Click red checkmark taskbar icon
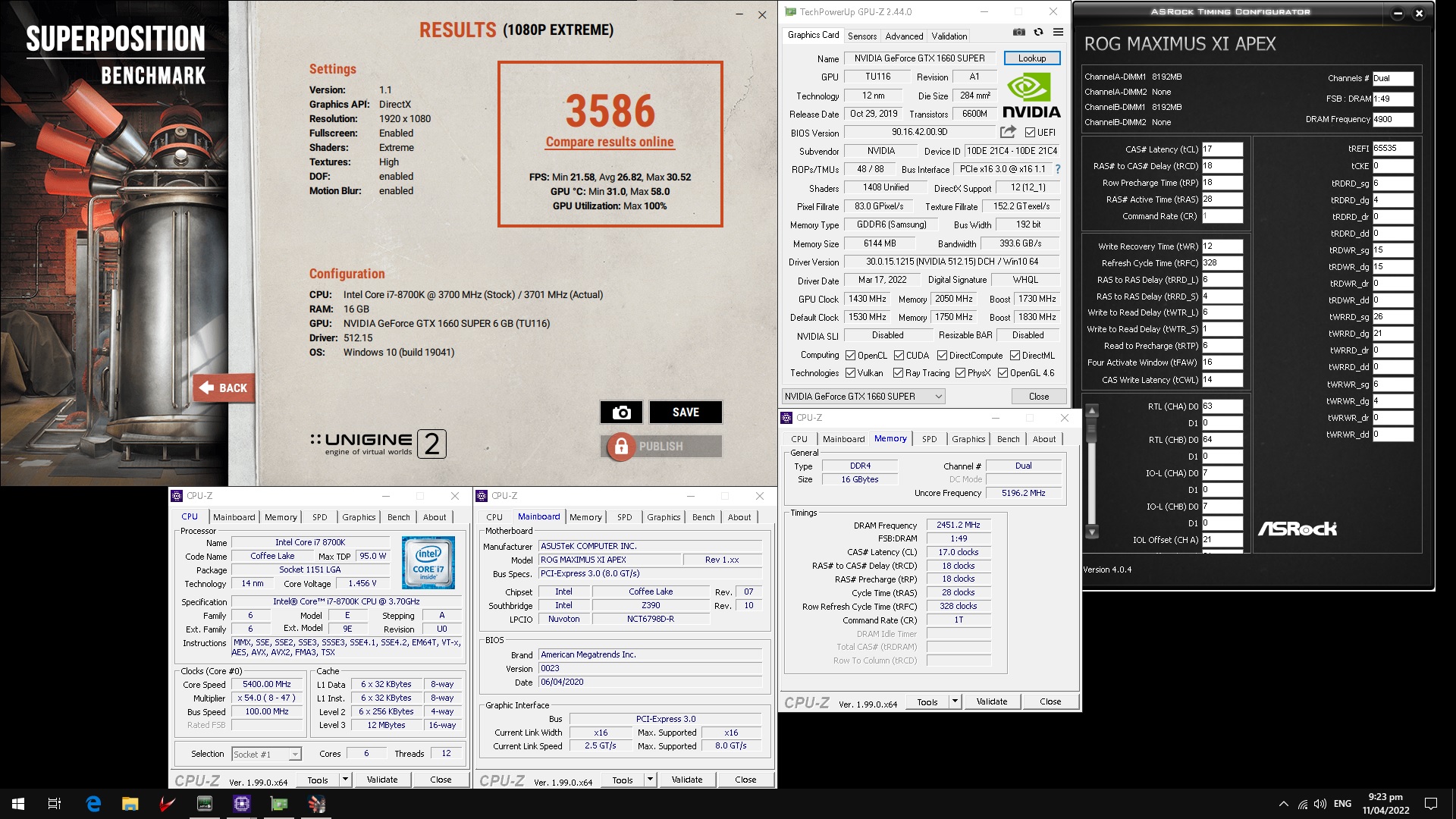1456x819 pixels. (168, 804)
